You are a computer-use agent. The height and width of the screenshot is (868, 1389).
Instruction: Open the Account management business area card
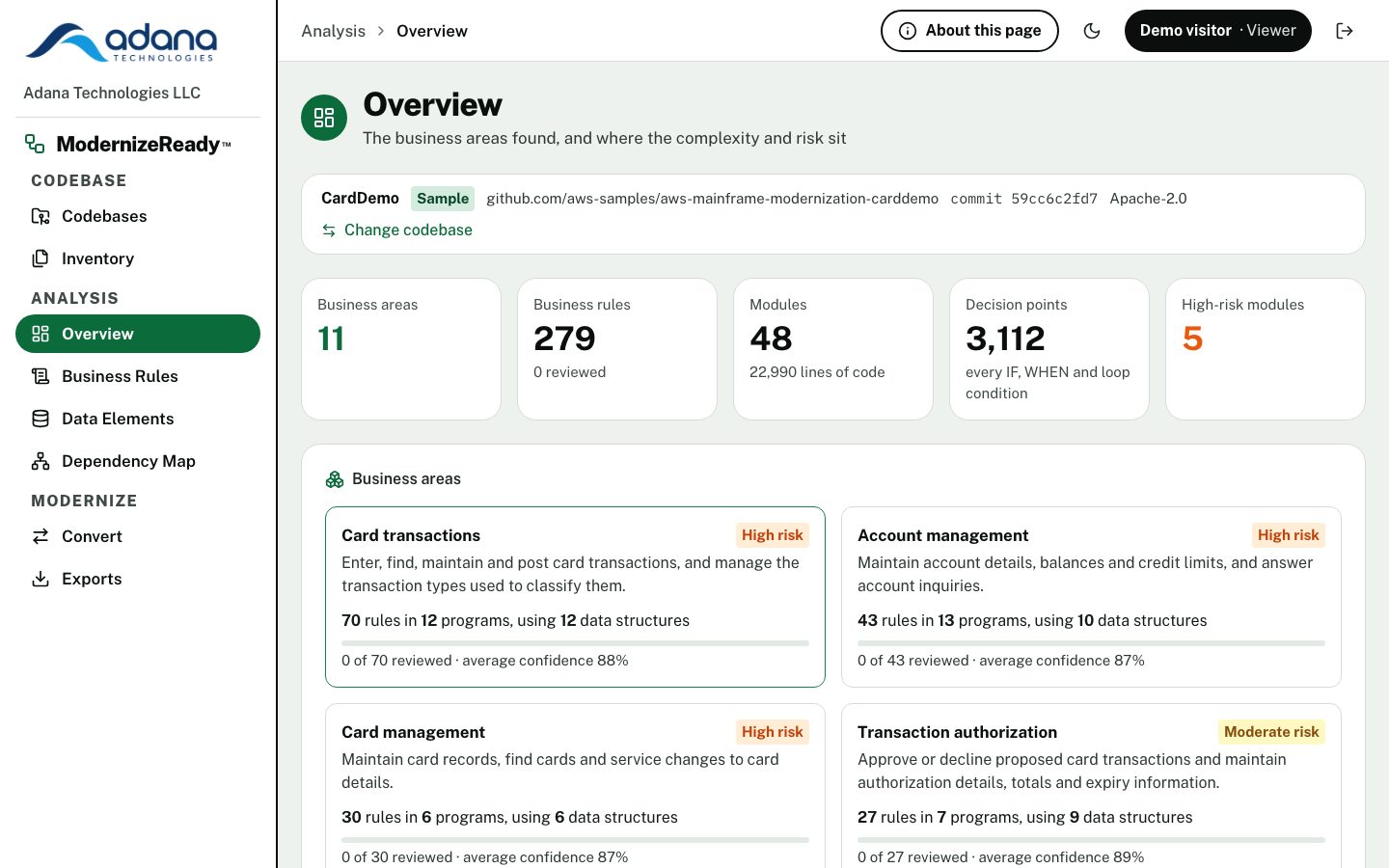[1091, 597]
